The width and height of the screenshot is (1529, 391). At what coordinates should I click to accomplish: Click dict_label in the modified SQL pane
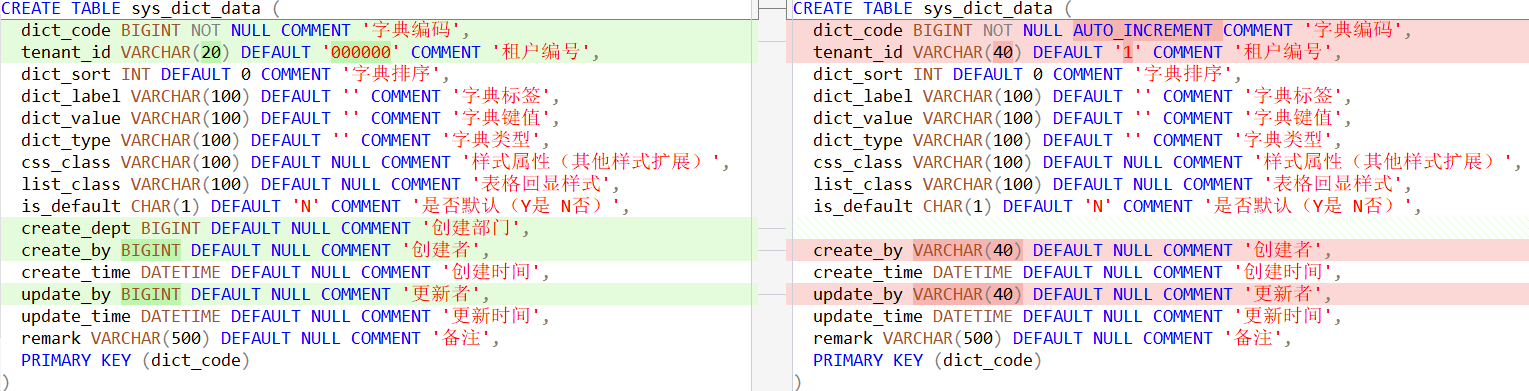(863, 96)
